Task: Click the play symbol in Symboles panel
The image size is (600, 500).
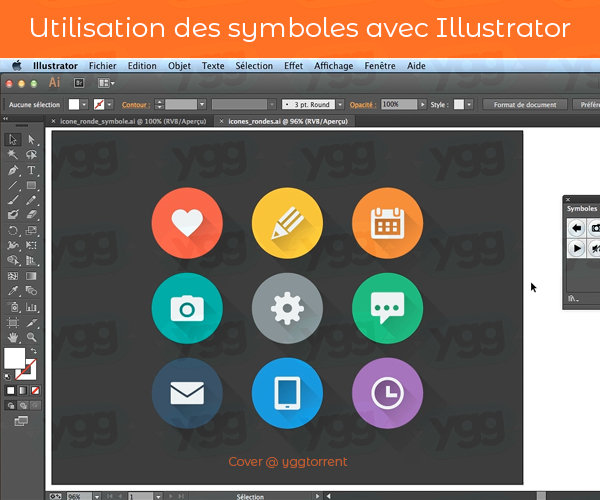Action: [x=576, y=248]
